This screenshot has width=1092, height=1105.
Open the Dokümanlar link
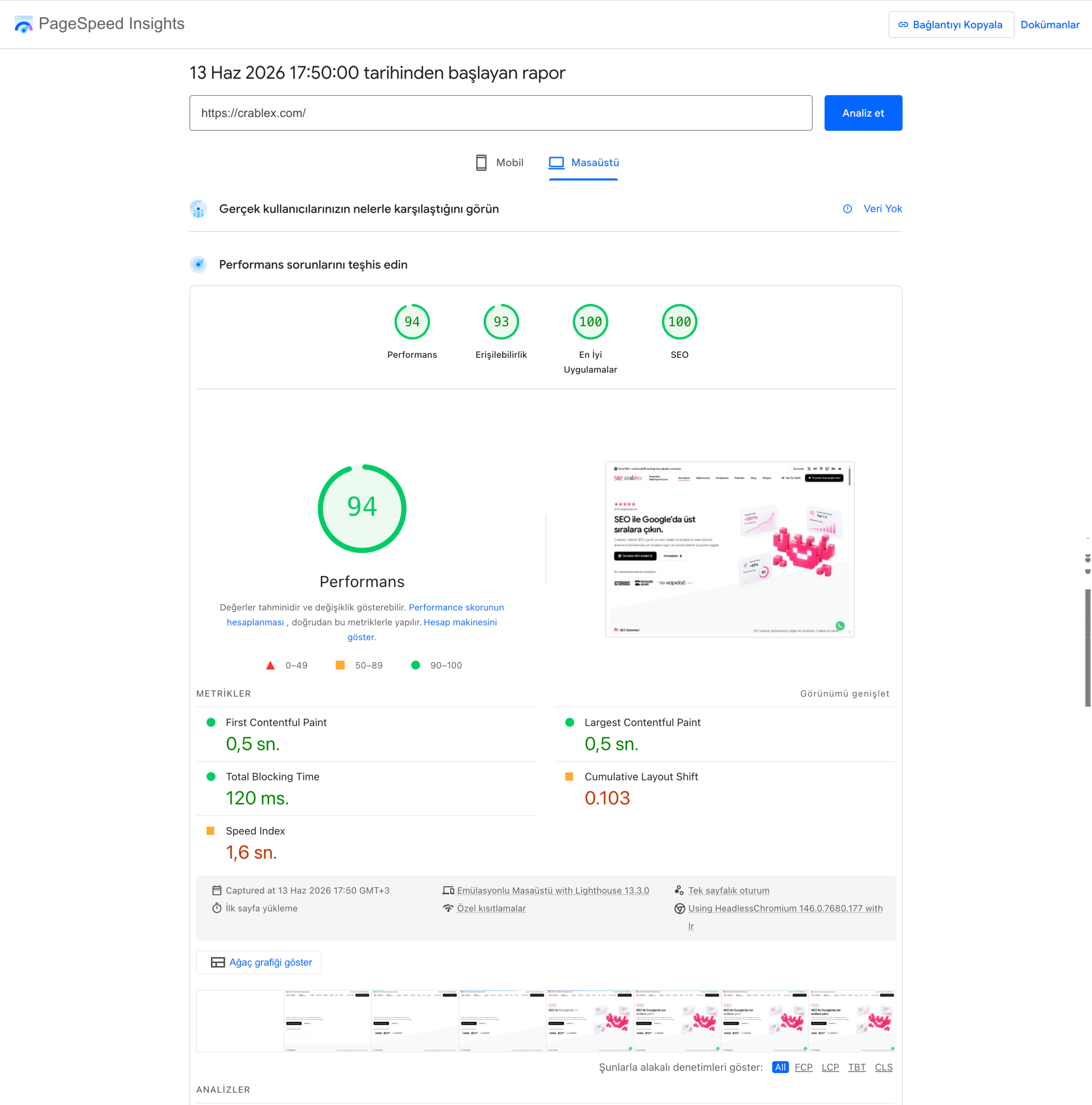(1050, 25)
